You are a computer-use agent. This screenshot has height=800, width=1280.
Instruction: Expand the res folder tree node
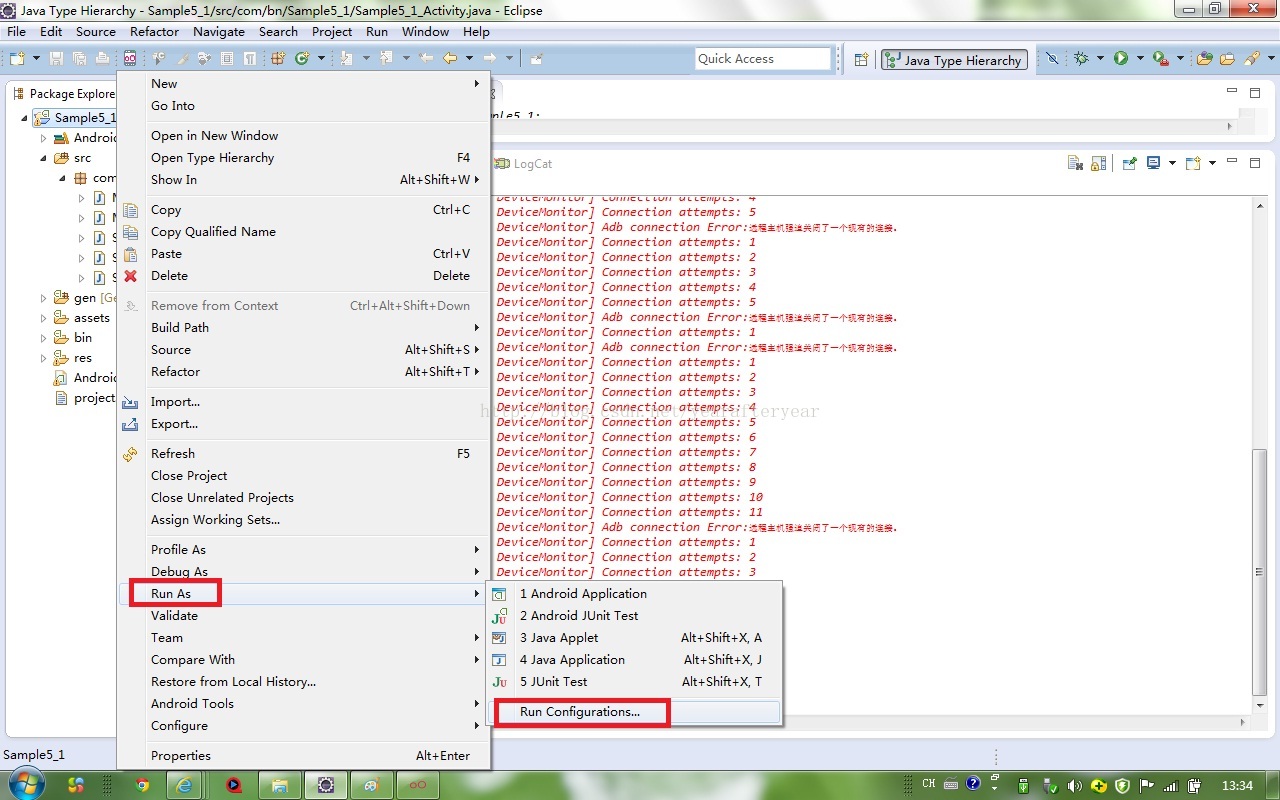click(x=43, y=358)
